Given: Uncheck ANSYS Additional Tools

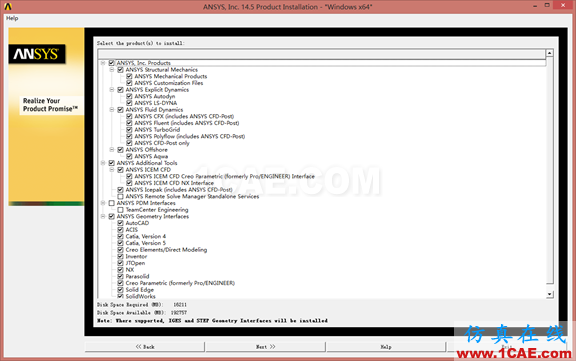Looking at the screenshot, I should tap(112, 163).
